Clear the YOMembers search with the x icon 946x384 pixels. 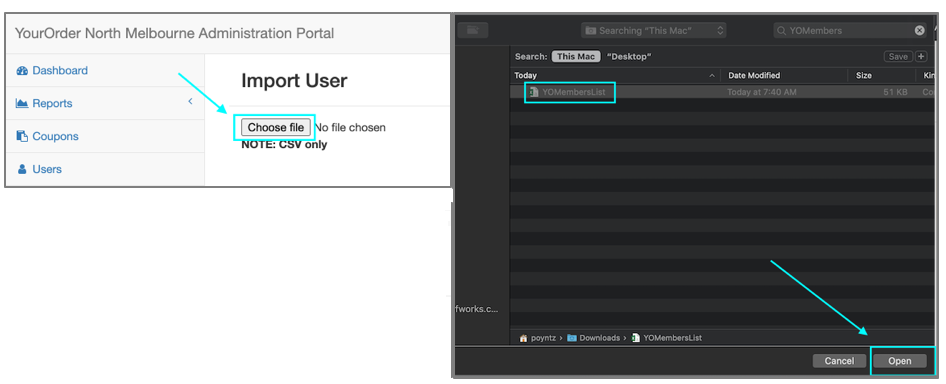tap(919, 30)
